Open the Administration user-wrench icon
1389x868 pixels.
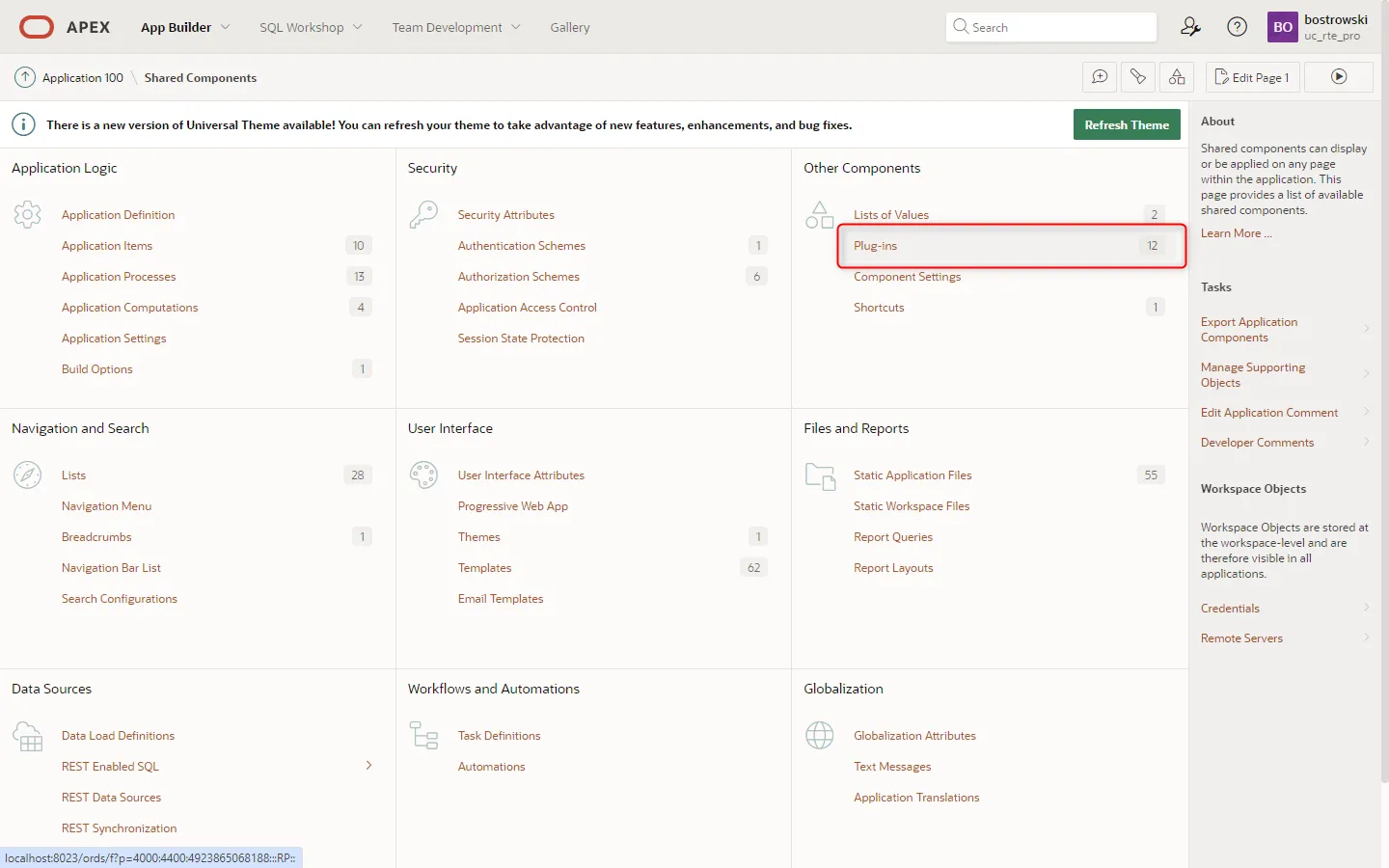1190,27
